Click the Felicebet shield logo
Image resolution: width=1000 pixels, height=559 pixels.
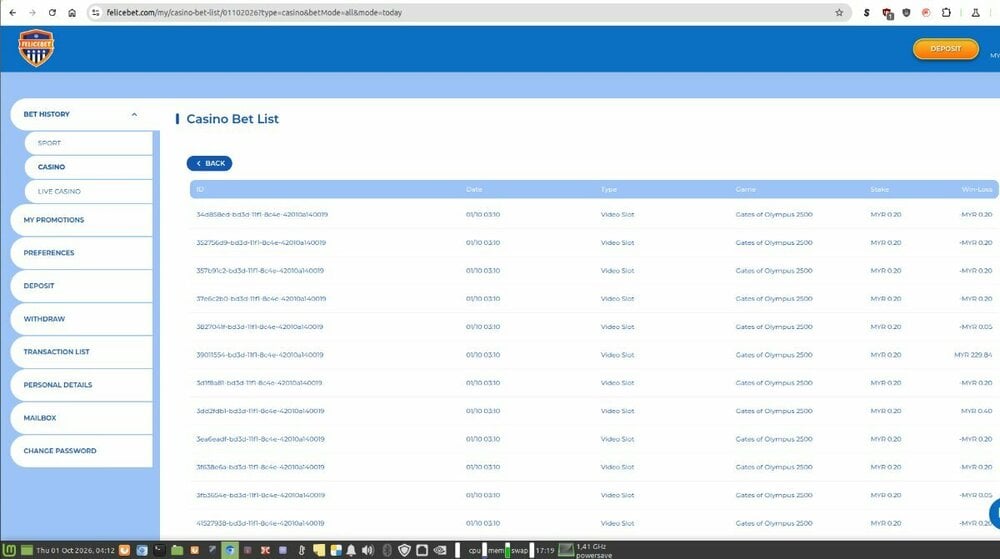click(36, 48)
